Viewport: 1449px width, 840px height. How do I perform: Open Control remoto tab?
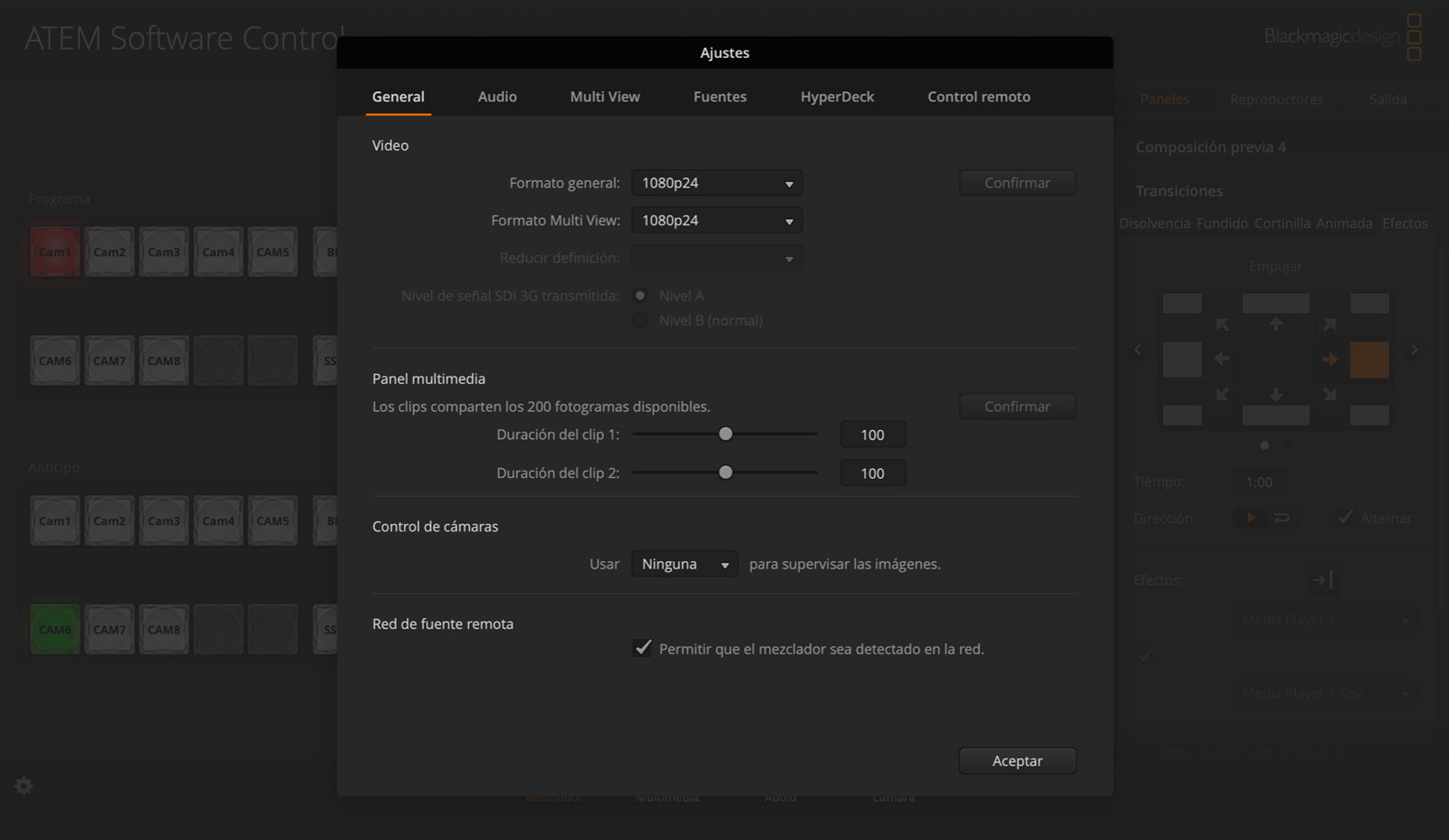click(979, 97)
